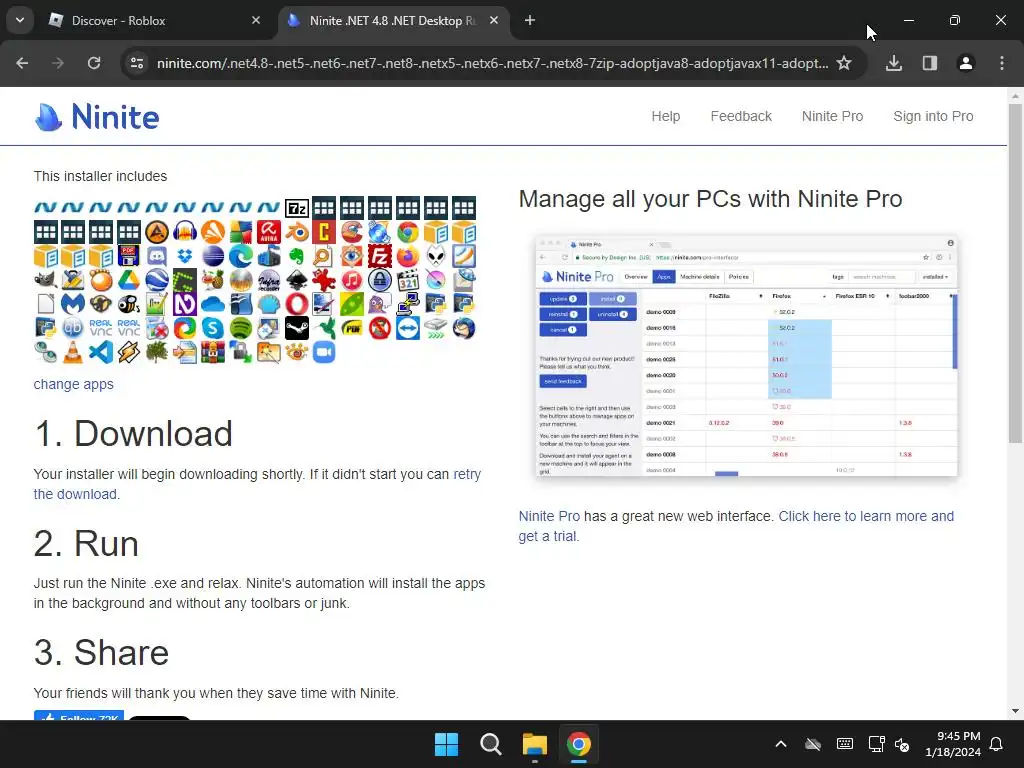Select the Ninite .NET 4.8 tab
The height and width of the screenshot is (768, 1024).
(x=393, y=20)
